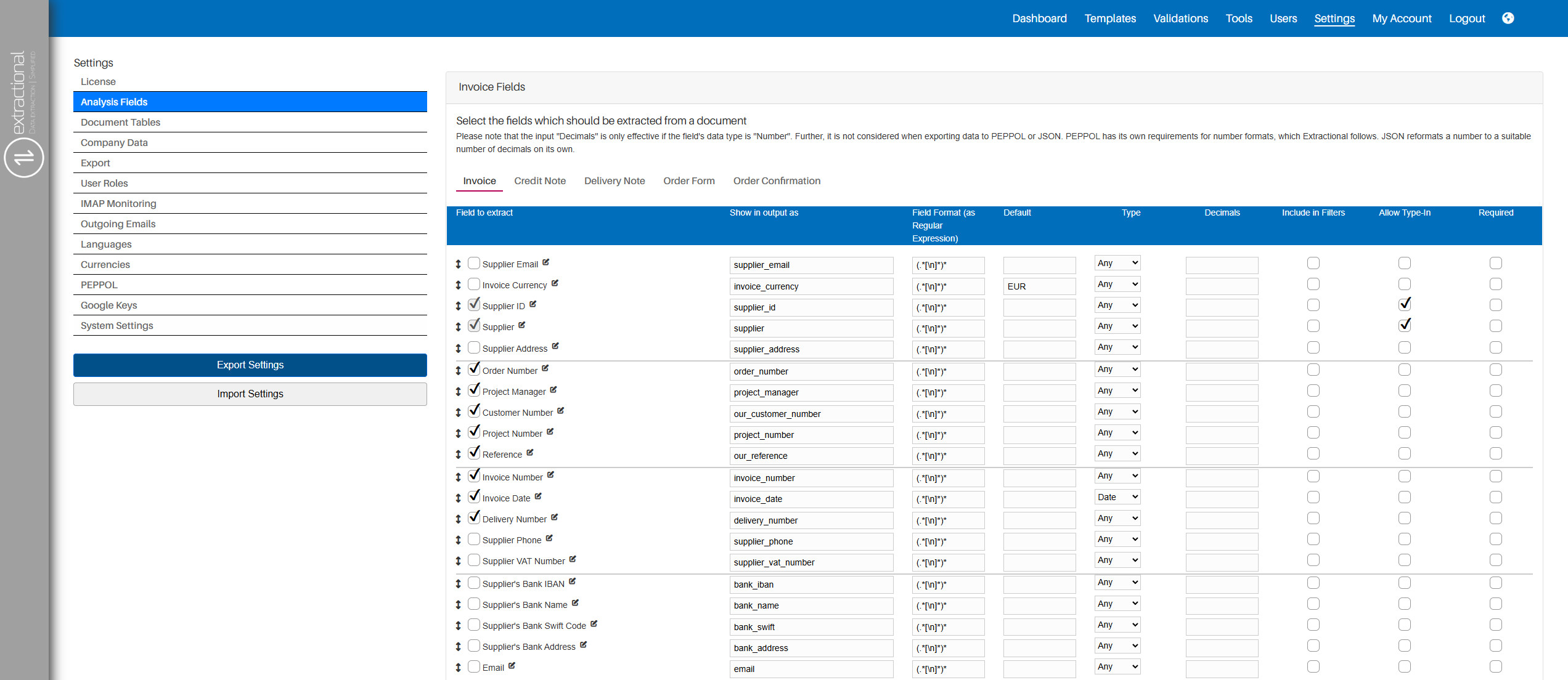Uncheck Allow Type-In for Supplier row
The width and height of the screenshot is (1568, 680).
tap(1404, 325)
